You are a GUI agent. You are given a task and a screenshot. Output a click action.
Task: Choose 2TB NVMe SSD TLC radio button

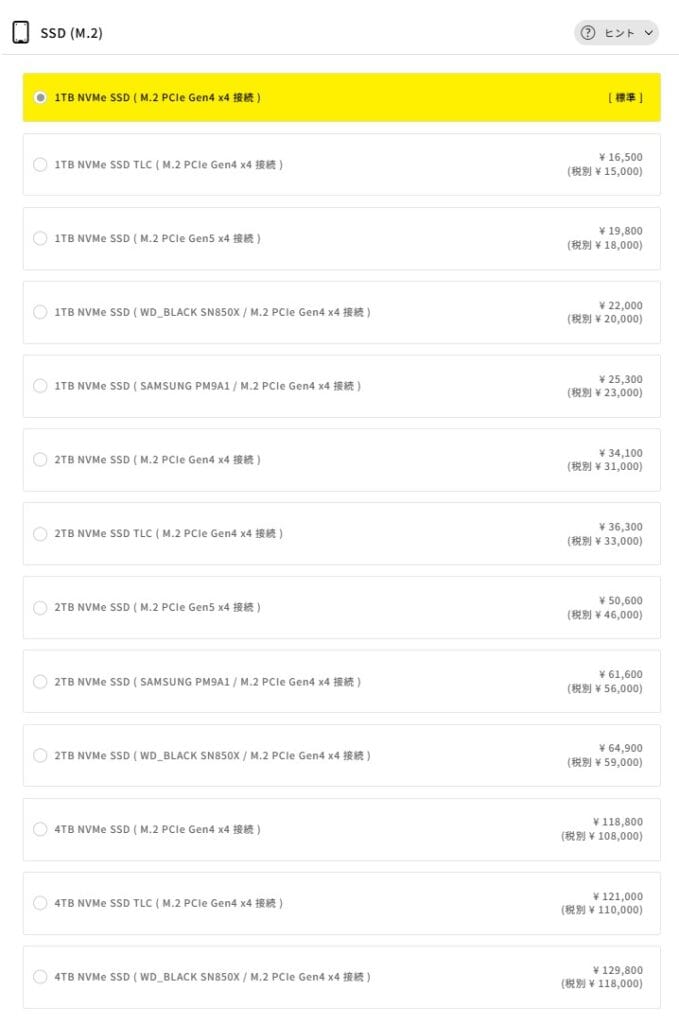[x=40, y=534]
